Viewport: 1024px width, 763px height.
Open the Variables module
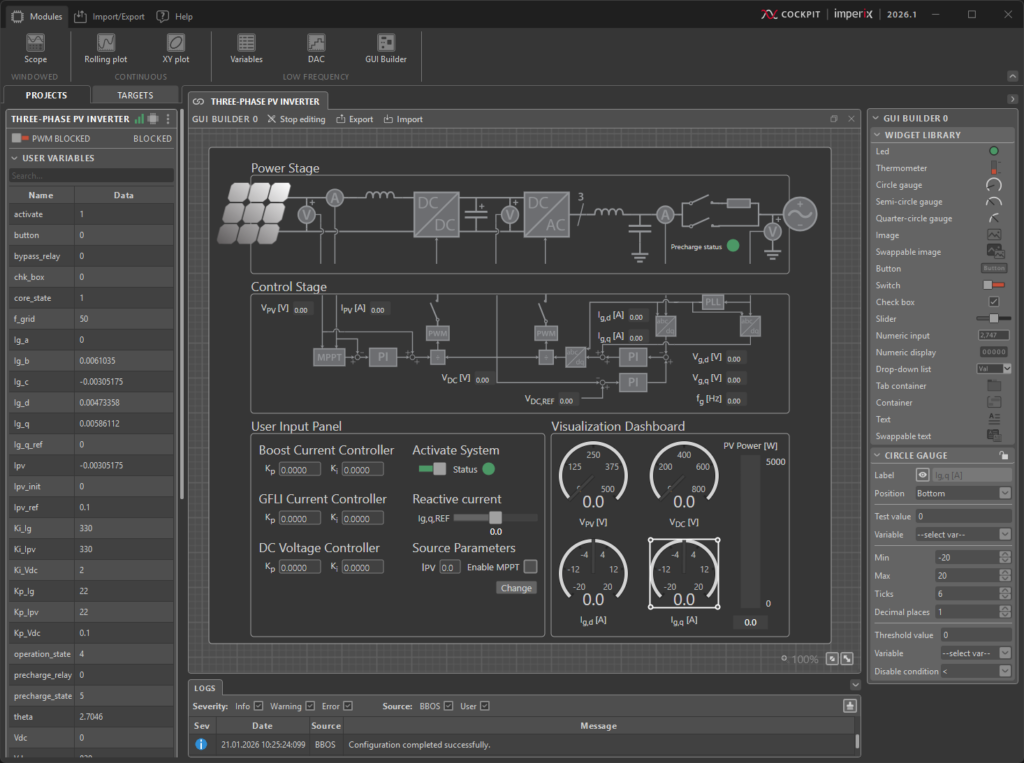246,48
